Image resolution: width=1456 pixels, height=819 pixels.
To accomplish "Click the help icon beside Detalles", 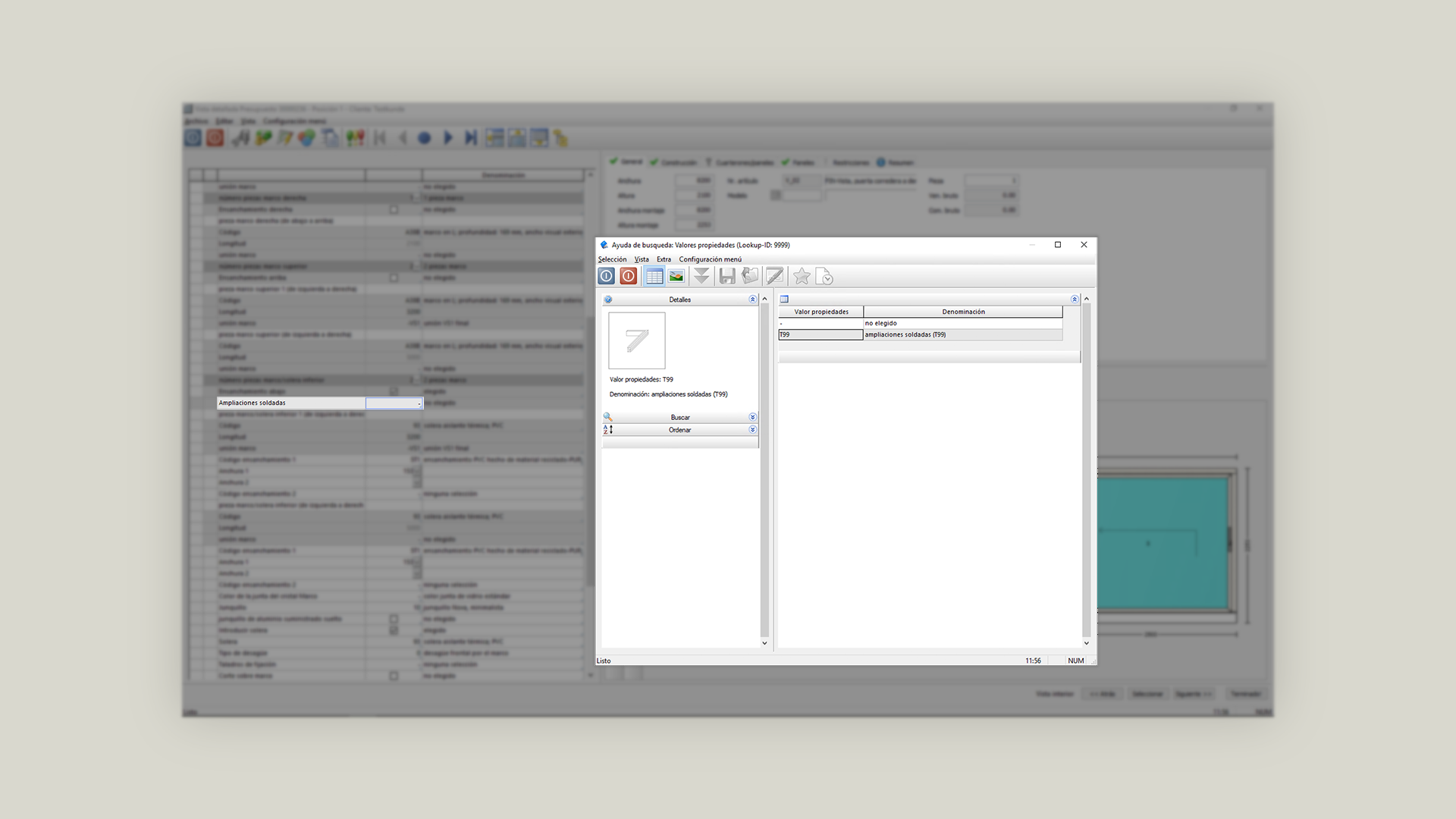I will (x=608, y=300).
